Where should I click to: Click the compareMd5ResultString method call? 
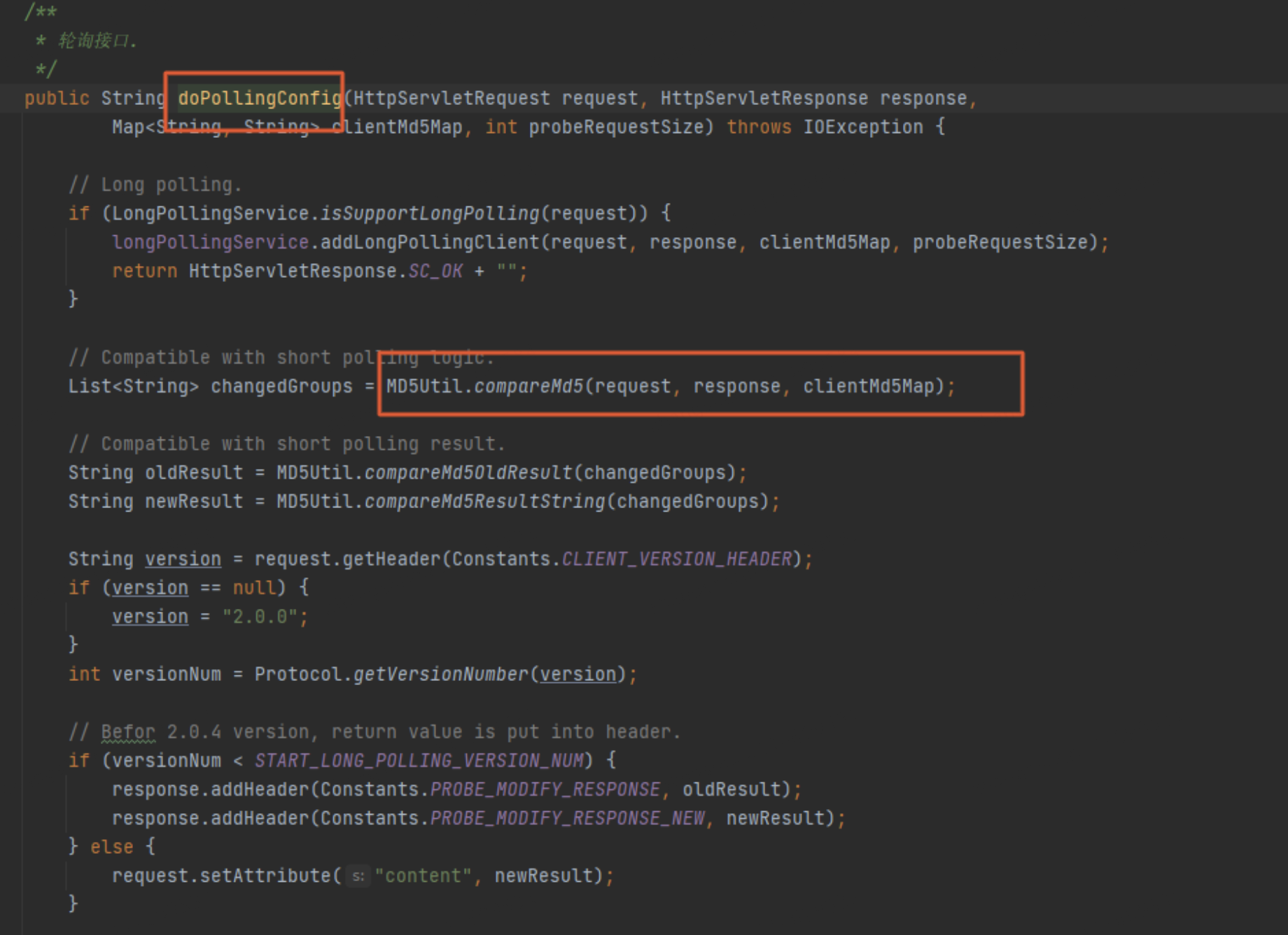(x=484, y=501)
